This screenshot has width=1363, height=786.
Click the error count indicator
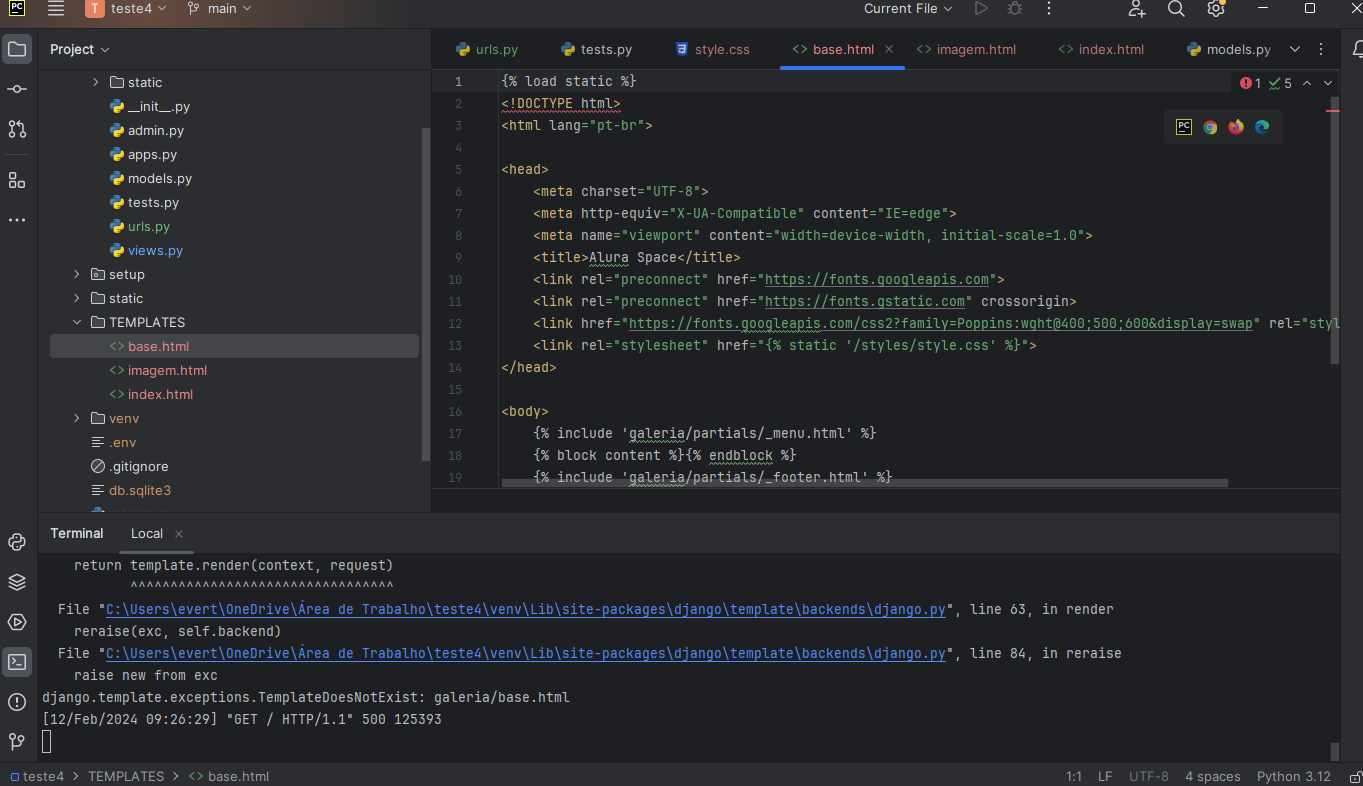1250,83
